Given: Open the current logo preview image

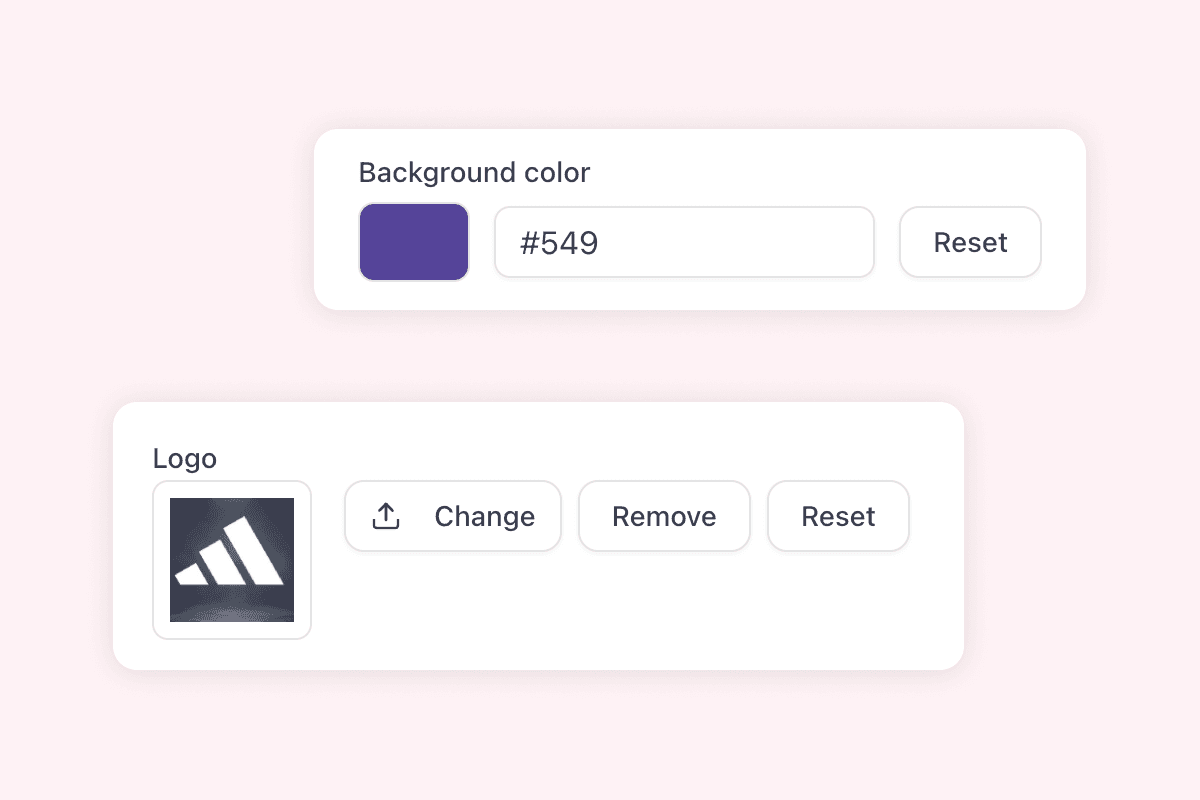Looking at the screenshot, I should 232,559.
